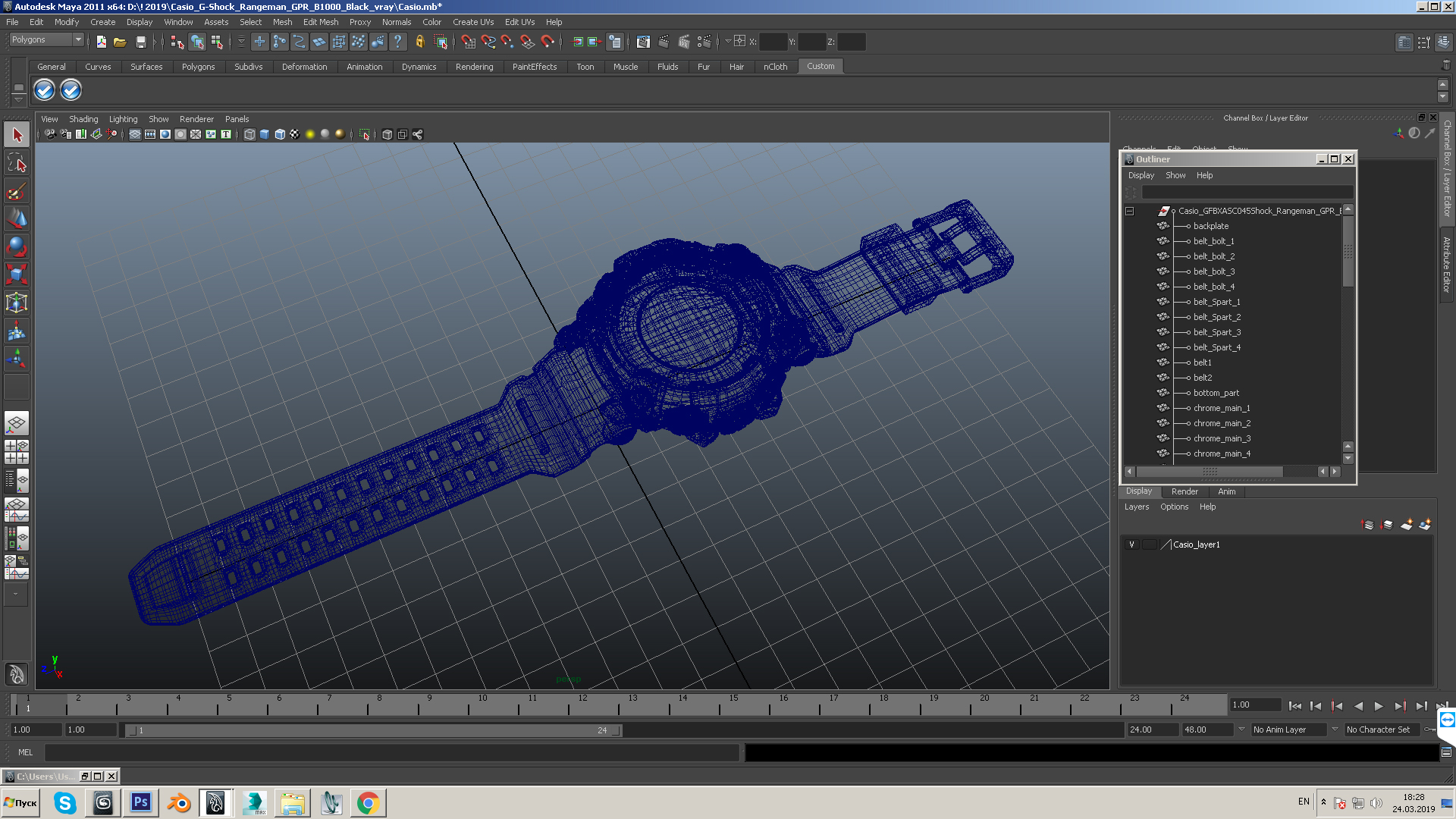Viewport: 1456px width, 819px height.
Task: Switch to the Polygons shelf tab
Action: pos(198,67)
